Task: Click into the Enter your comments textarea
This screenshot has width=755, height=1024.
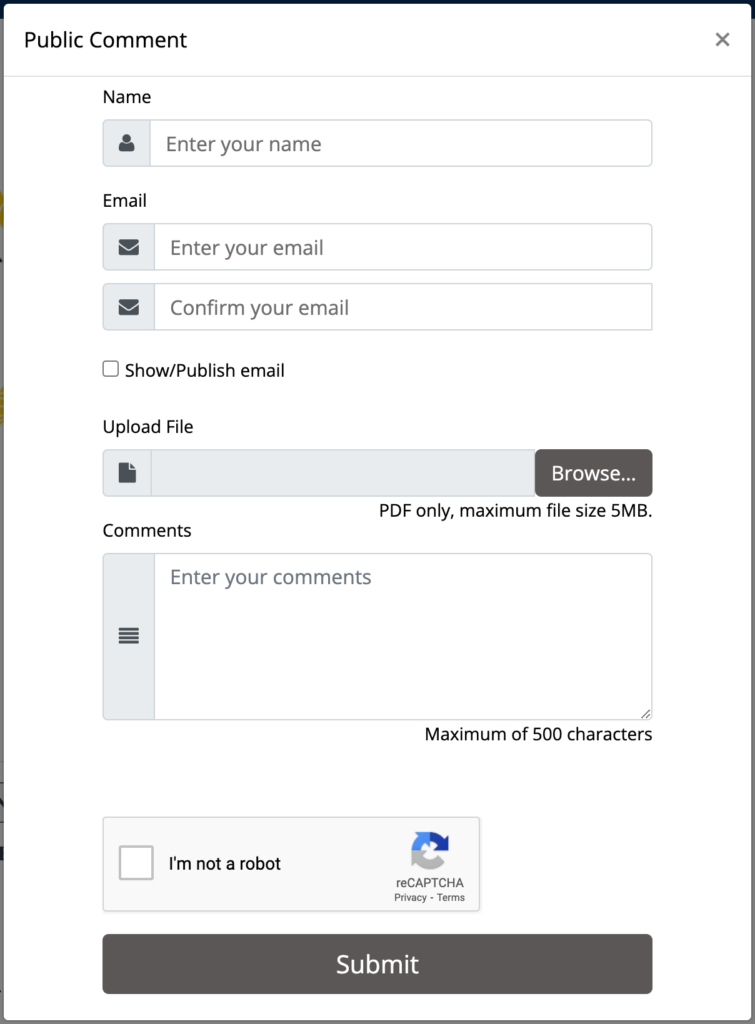Action: (x=403, y=637)
